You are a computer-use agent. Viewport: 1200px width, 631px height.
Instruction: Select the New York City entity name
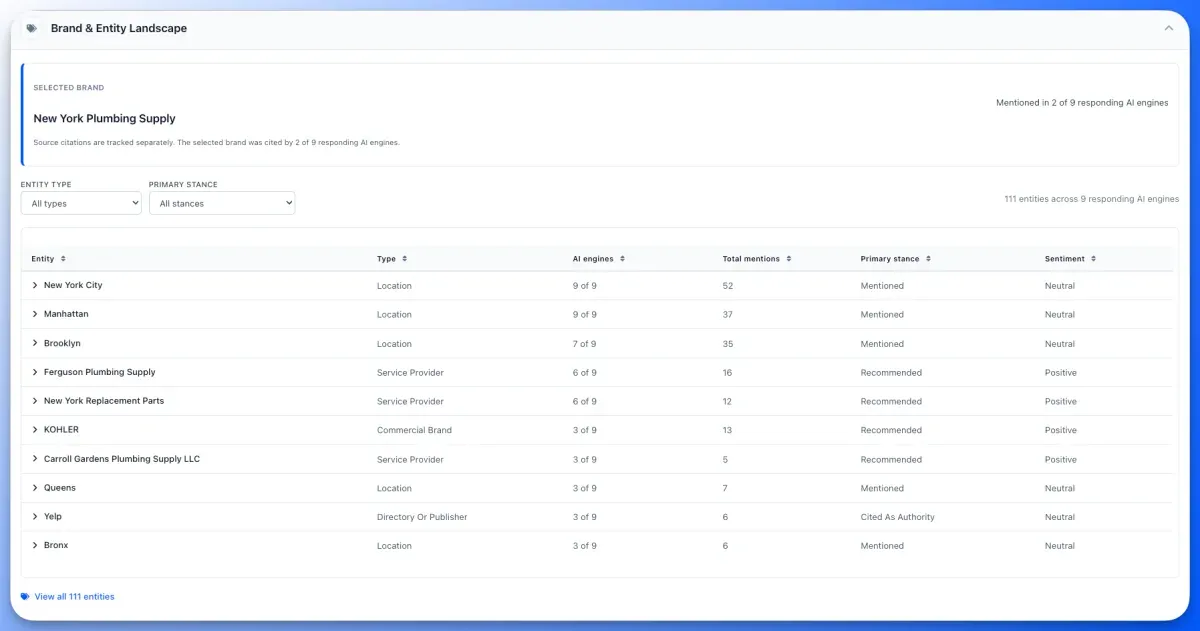coord(73,285)
